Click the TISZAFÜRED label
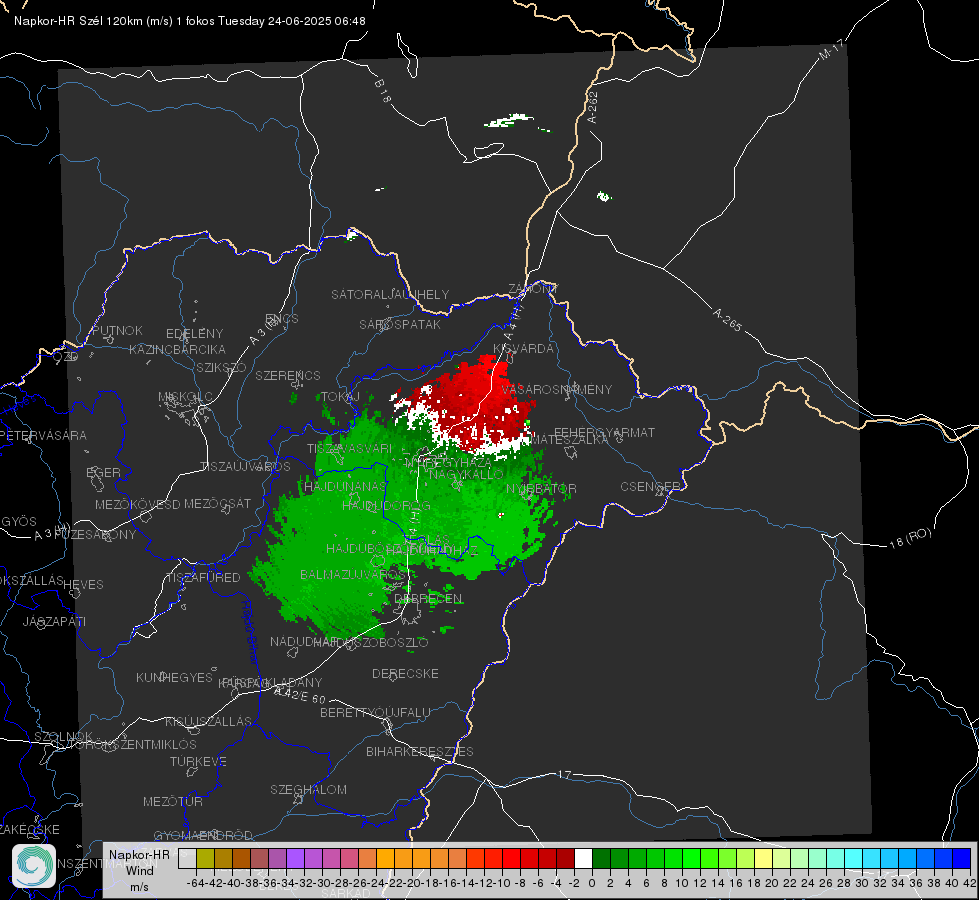Image resolution: width=979 pixels, height=900 pixels. 203,578
